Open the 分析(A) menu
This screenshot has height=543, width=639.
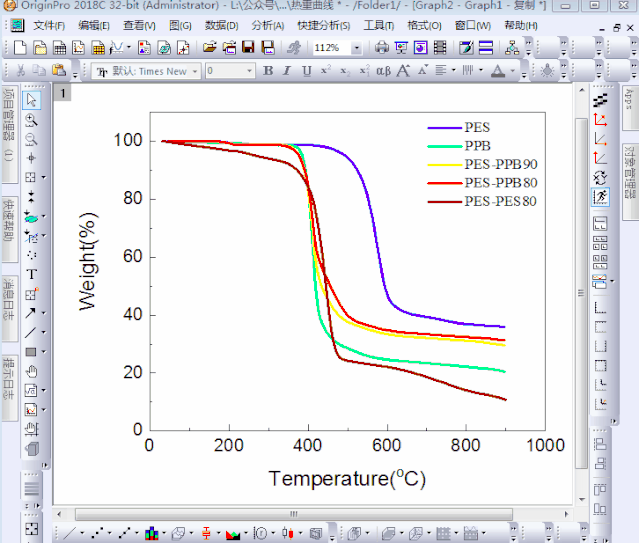click(268, 25)
